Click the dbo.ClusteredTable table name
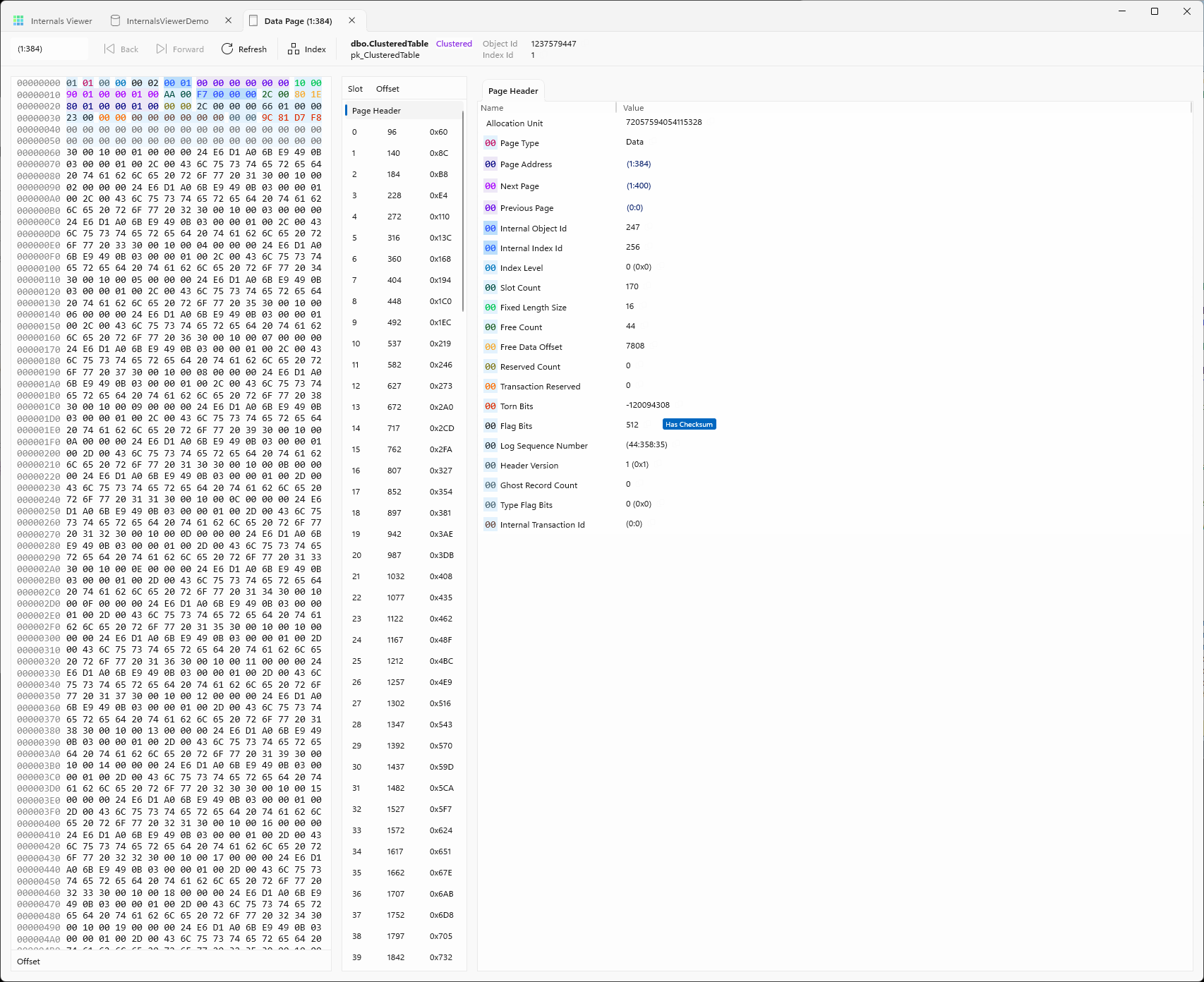Viewport: 1204px width, 982px height. point(390,44)
